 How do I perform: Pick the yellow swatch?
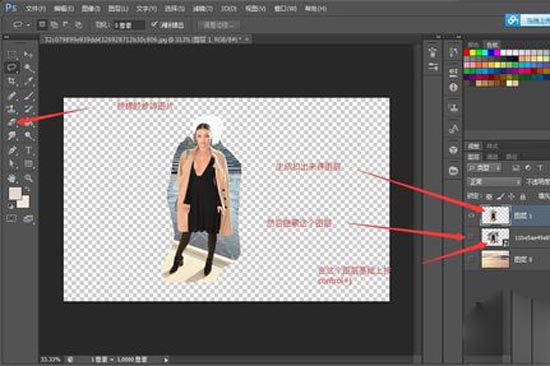click(472, 53)
